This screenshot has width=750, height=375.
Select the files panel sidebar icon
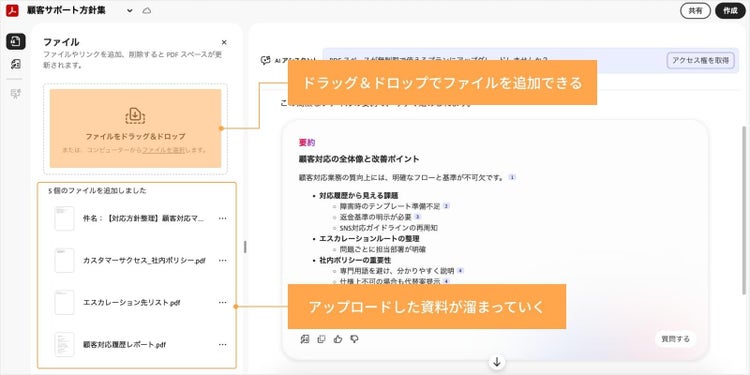[x=16, y=41]
